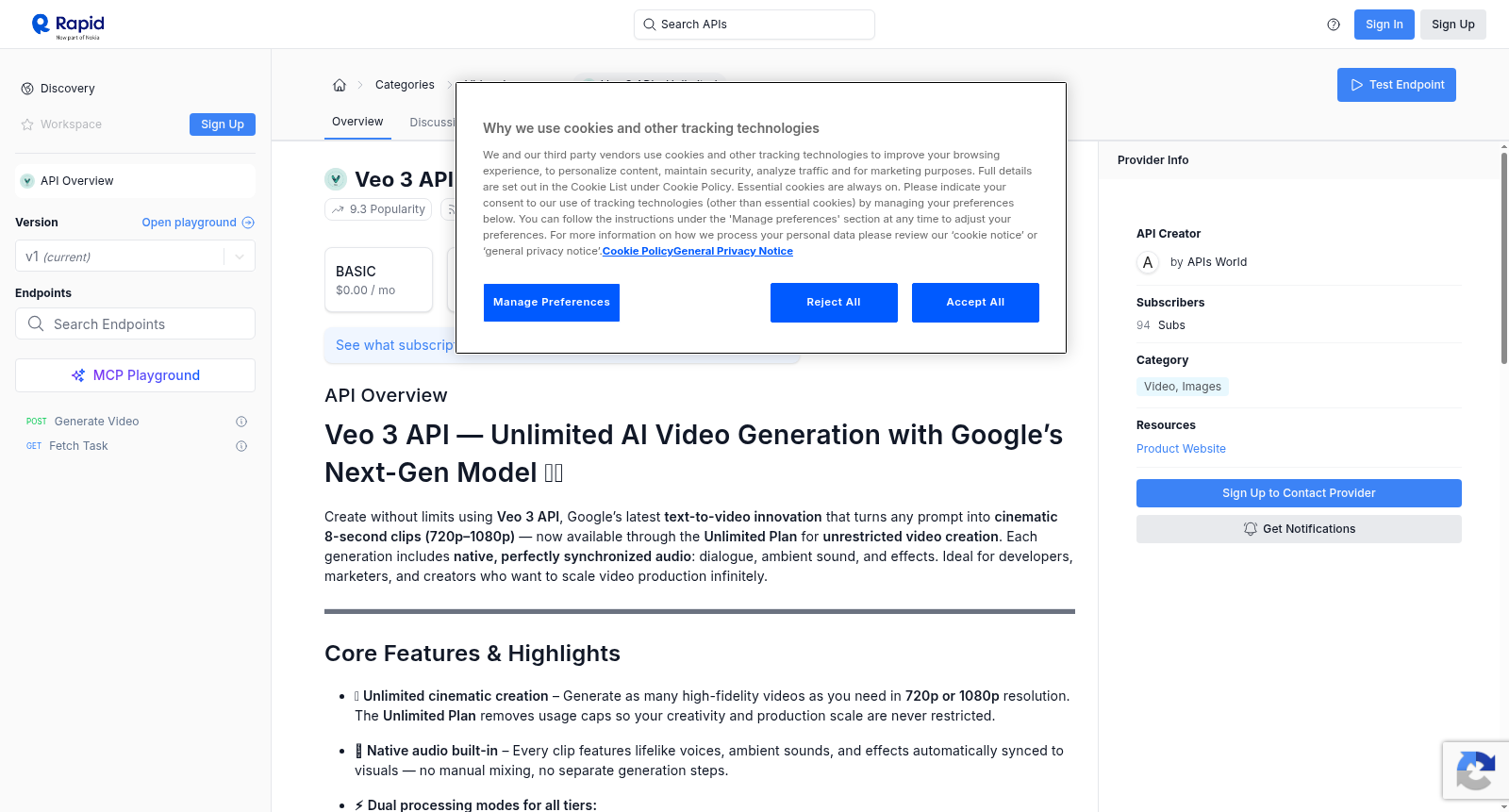Open Discovery in the sidebar
Screen dimensions: 1509x812
click(58, 89)
